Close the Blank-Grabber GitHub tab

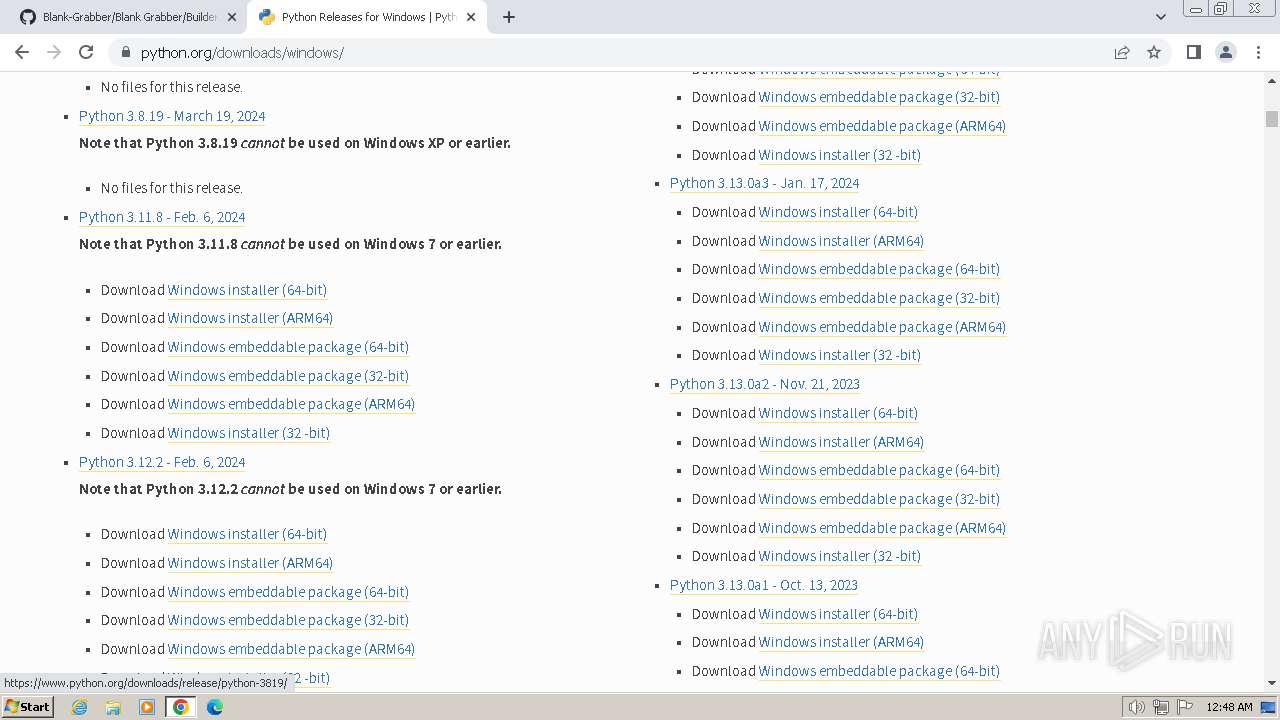[x=232, y=17]
